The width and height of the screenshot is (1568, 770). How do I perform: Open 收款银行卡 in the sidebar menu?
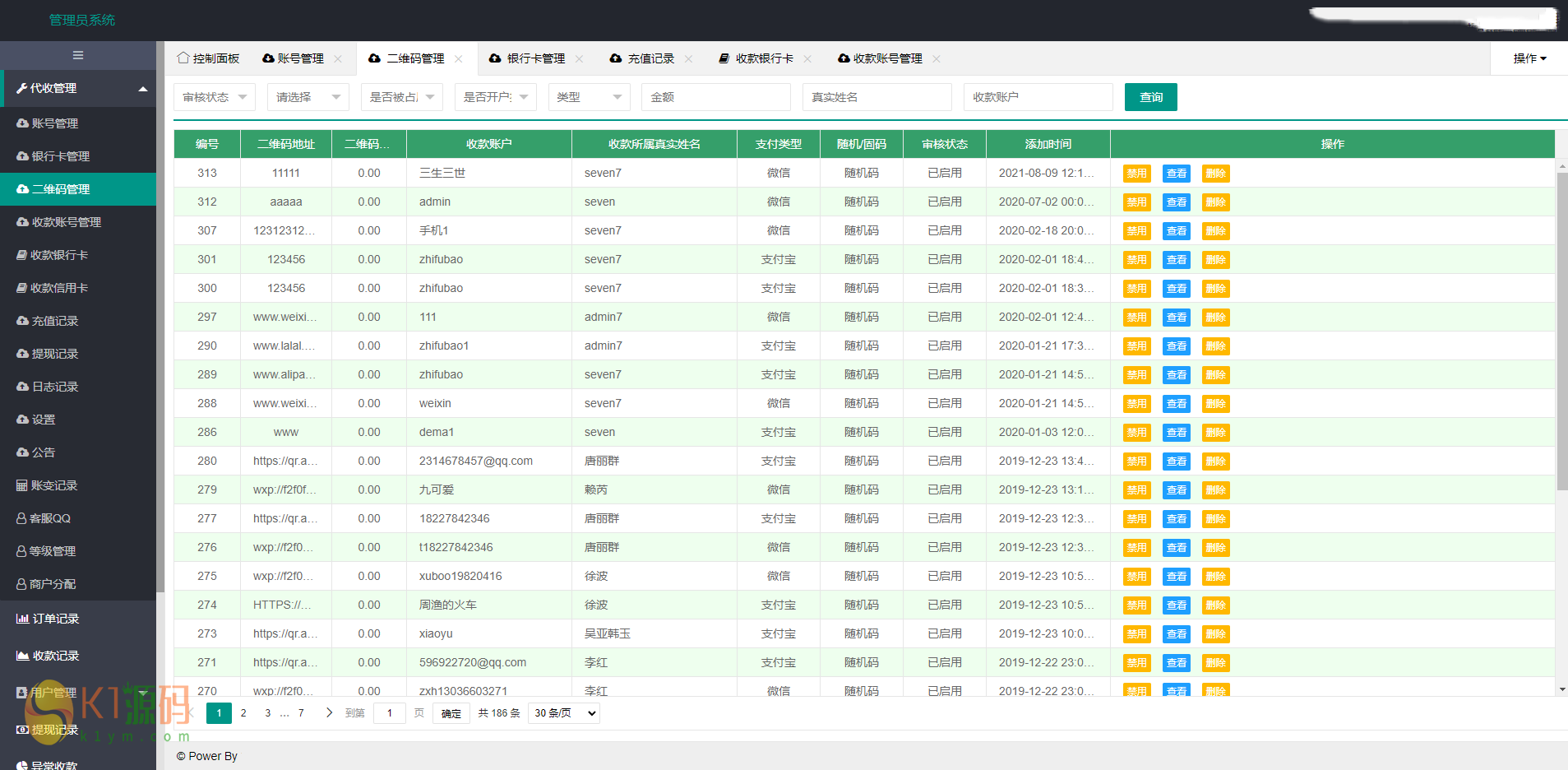tap(58, 255)
